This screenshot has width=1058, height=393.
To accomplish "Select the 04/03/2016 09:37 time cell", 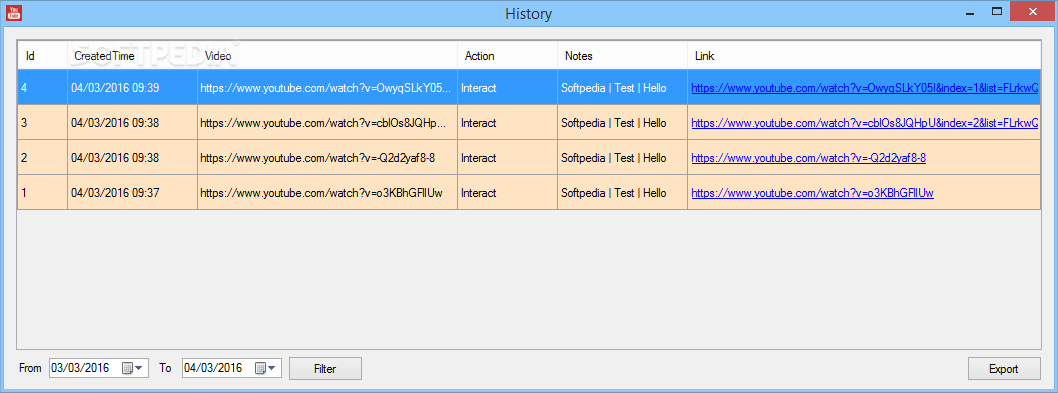I will [x=132, y=192].
